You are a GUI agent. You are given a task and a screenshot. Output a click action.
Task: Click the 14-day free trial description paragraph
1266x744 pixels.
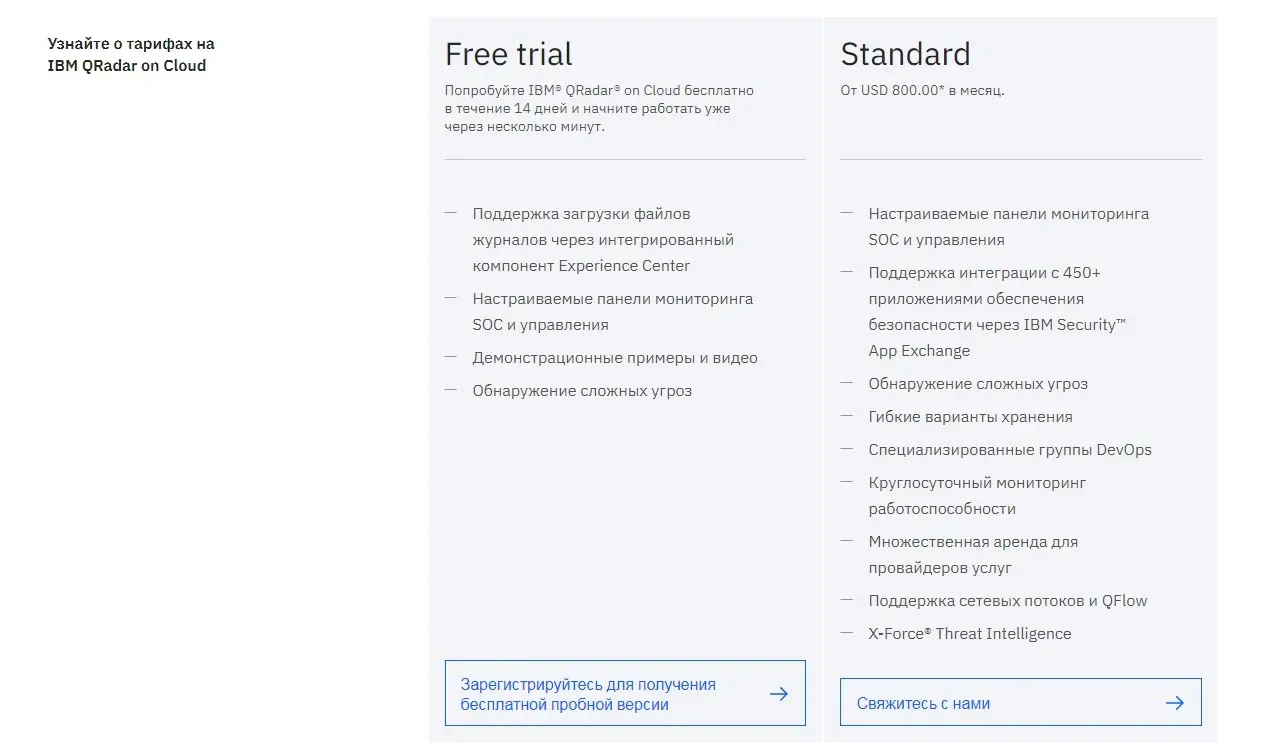[x=599, y=108]
